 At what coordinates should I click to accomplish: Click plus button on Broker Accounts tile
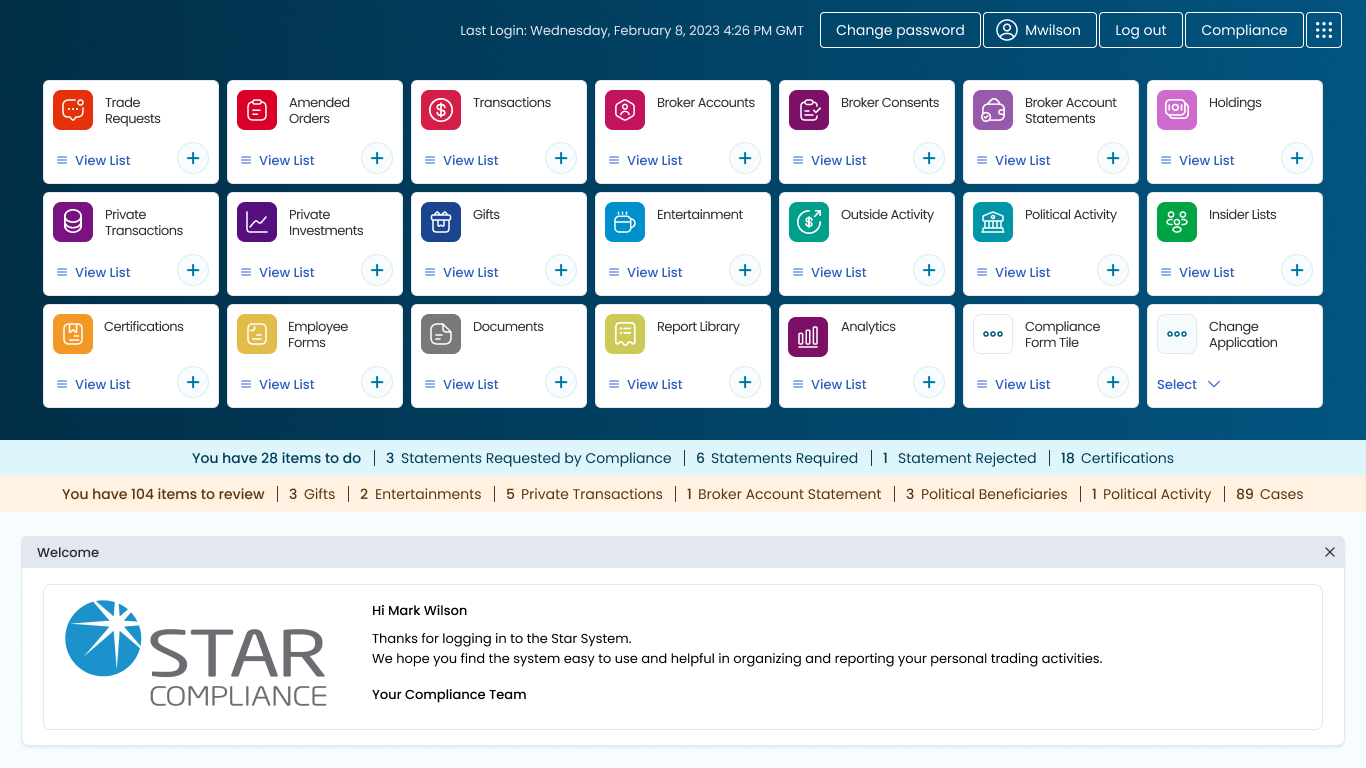[x=745, y=158]
